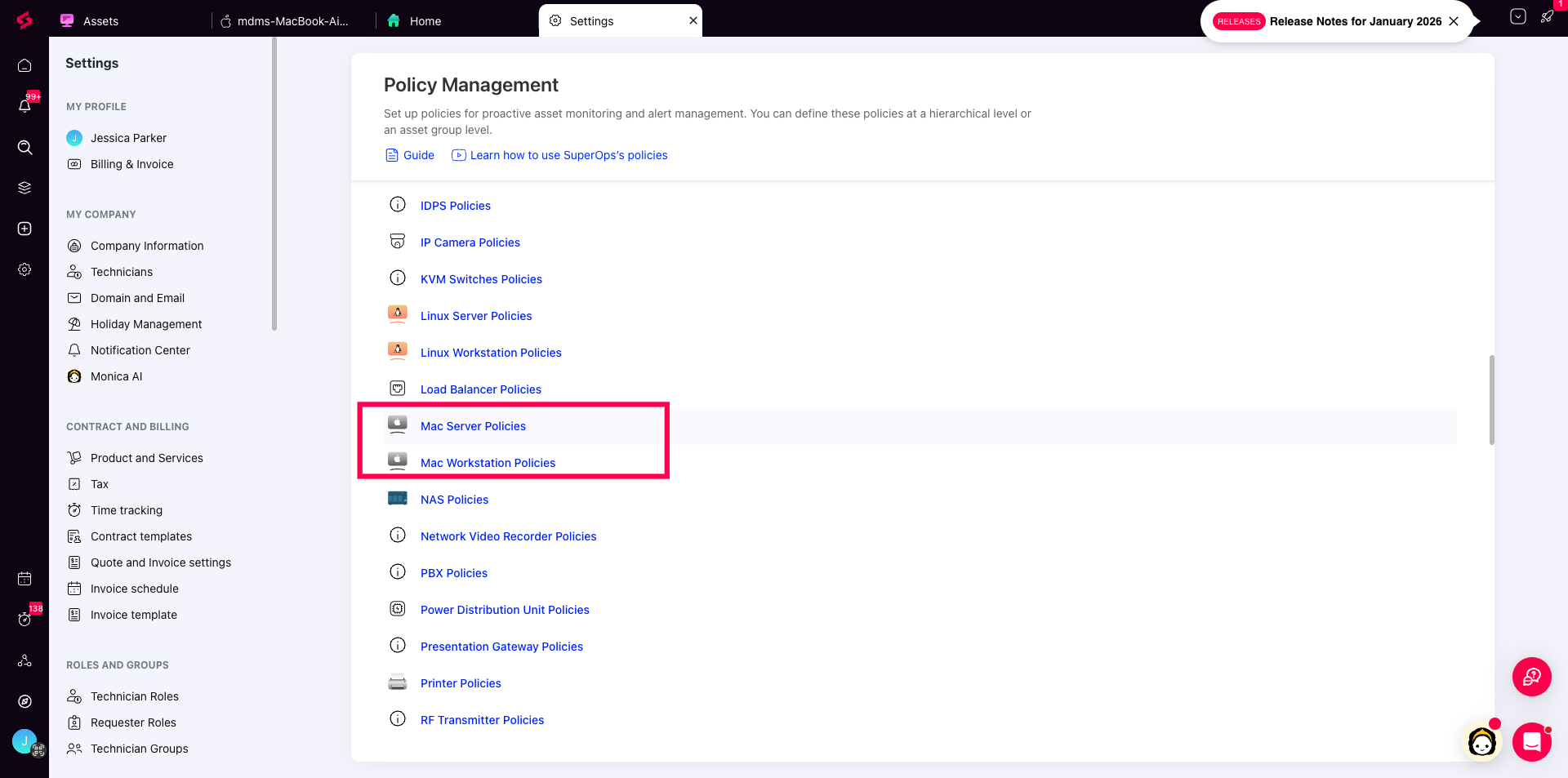The image size is (1568, 778).
Task: Click the policy list vertical scrollbar
Action: point(1492,399)
